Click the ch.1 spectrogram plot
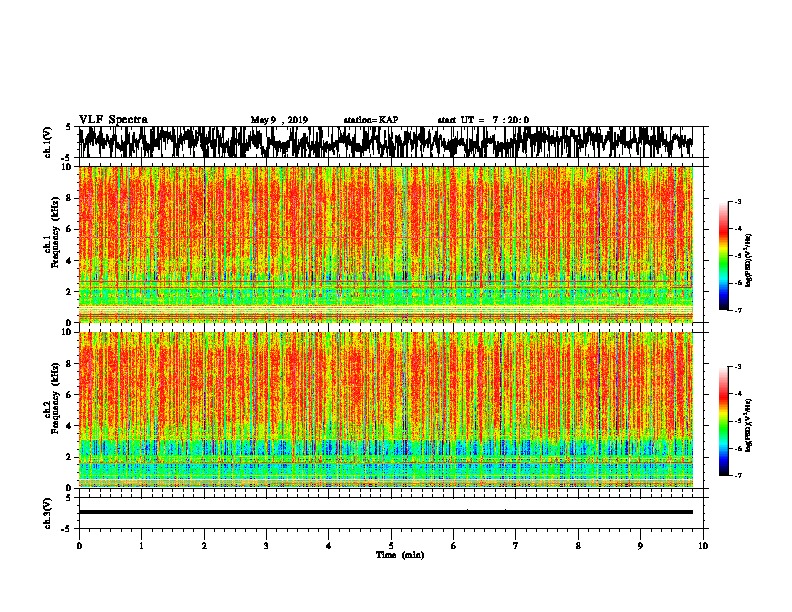This screenshot has width=792, height=612. click(385, 244)
